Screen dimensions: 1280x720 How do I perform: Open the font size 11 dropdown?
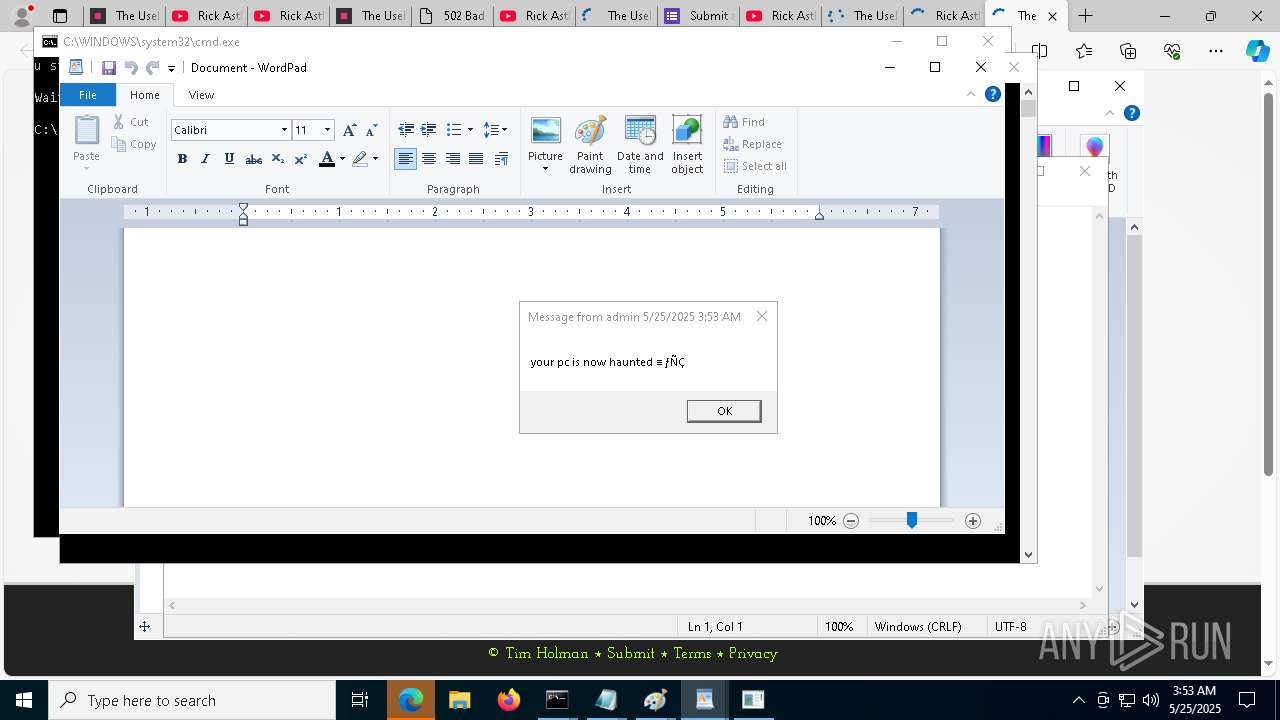327,130
